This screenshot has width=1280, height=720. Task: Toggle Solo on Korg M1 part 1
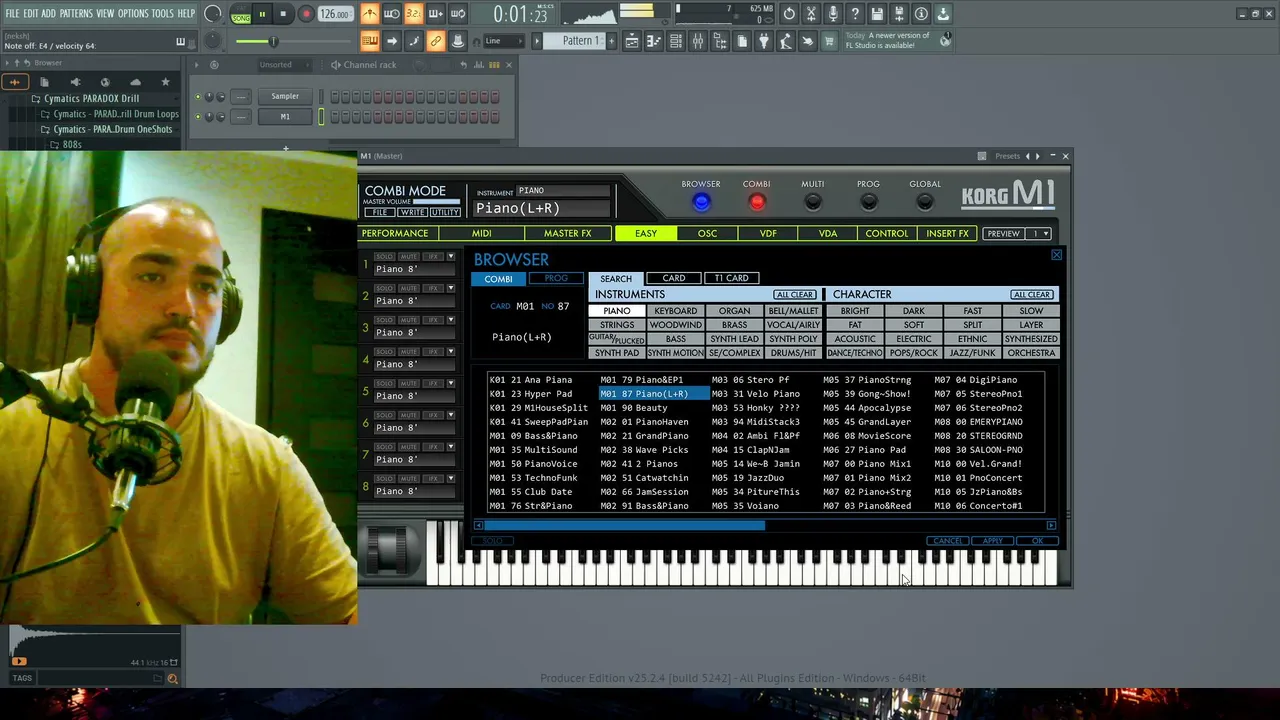click(384, 257)
